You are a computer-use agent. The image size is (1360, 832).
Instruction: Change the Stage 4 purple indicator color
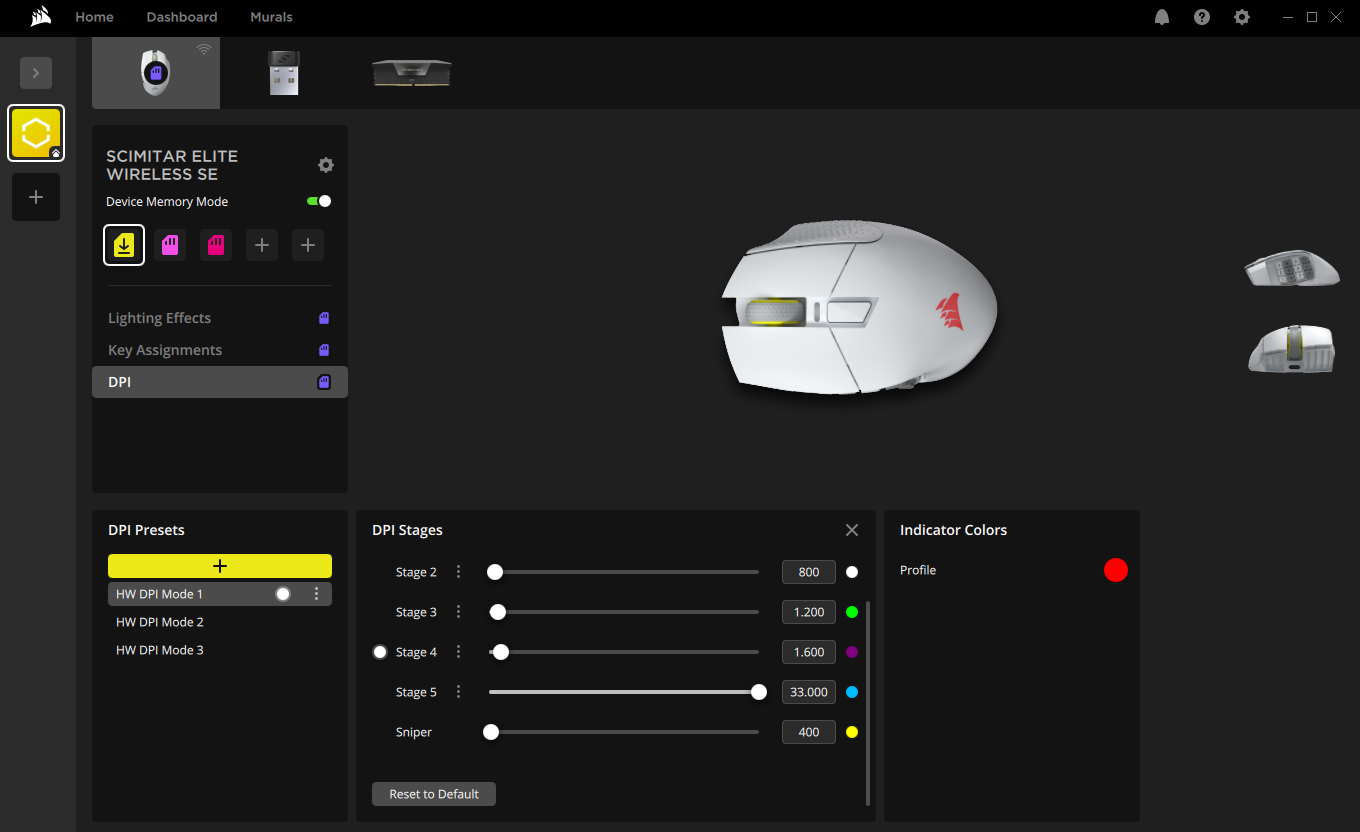[852, 652]
